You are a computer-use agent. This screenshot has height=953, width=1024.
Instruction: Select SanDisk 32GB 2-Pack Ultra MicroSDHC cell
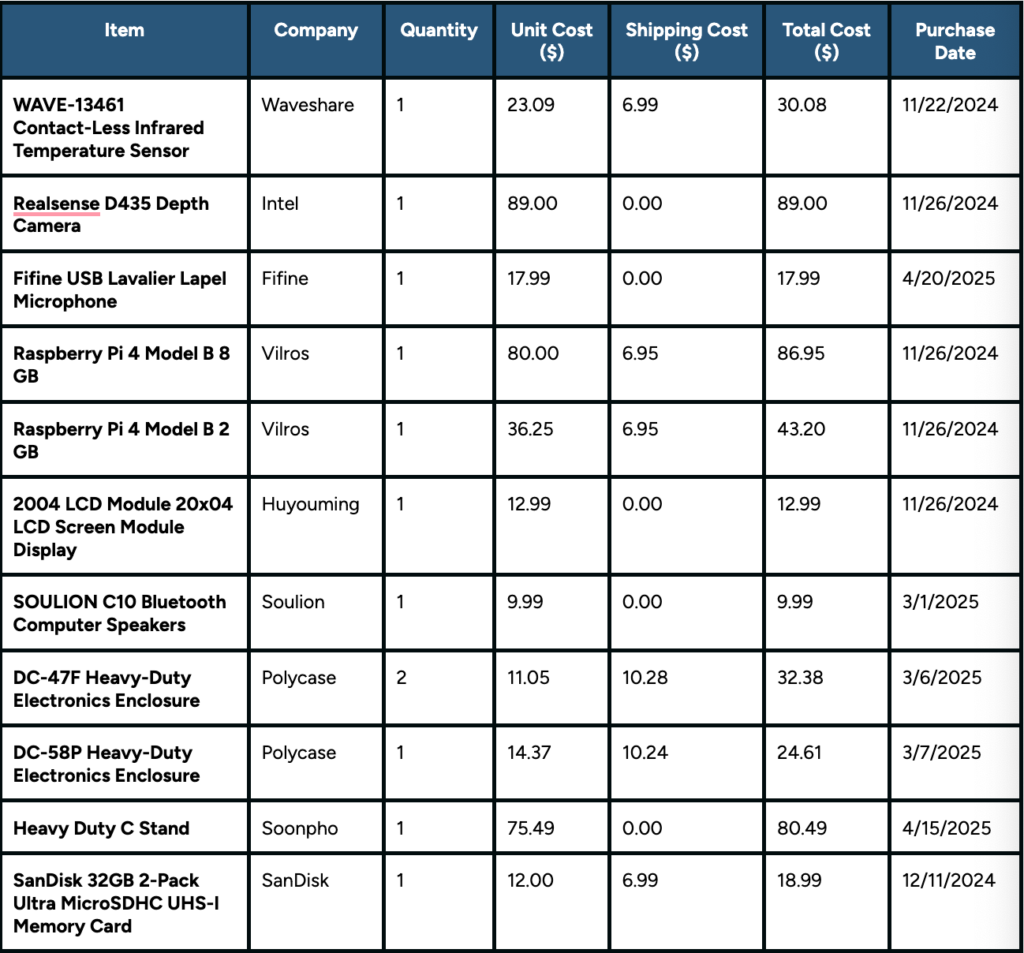click(124, 902)
